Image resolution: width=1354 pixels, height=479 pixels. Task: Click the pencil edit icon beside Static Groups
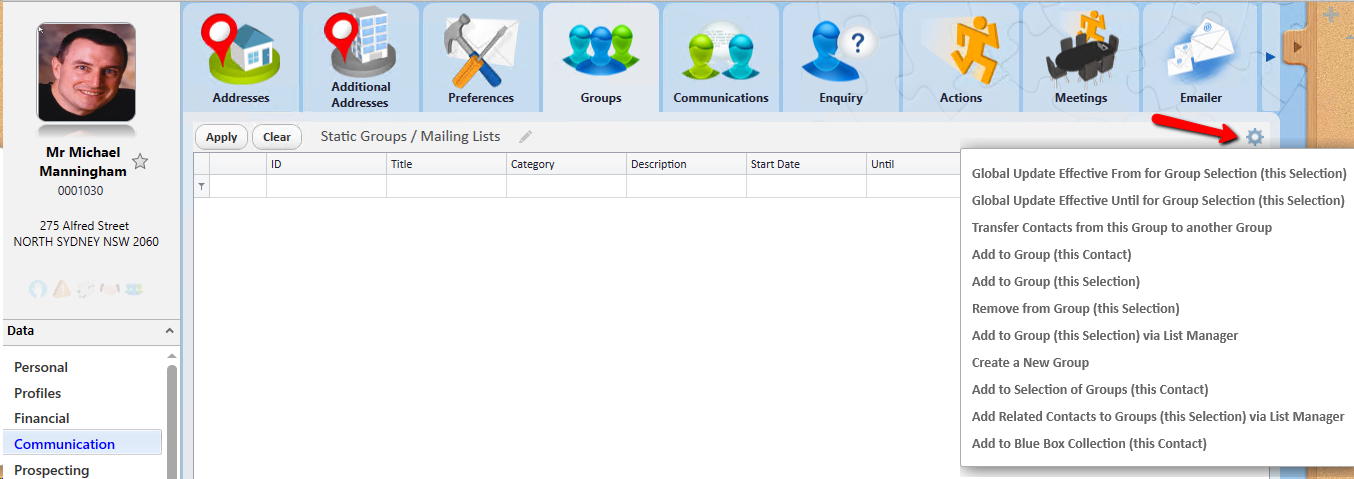(526, 137)
